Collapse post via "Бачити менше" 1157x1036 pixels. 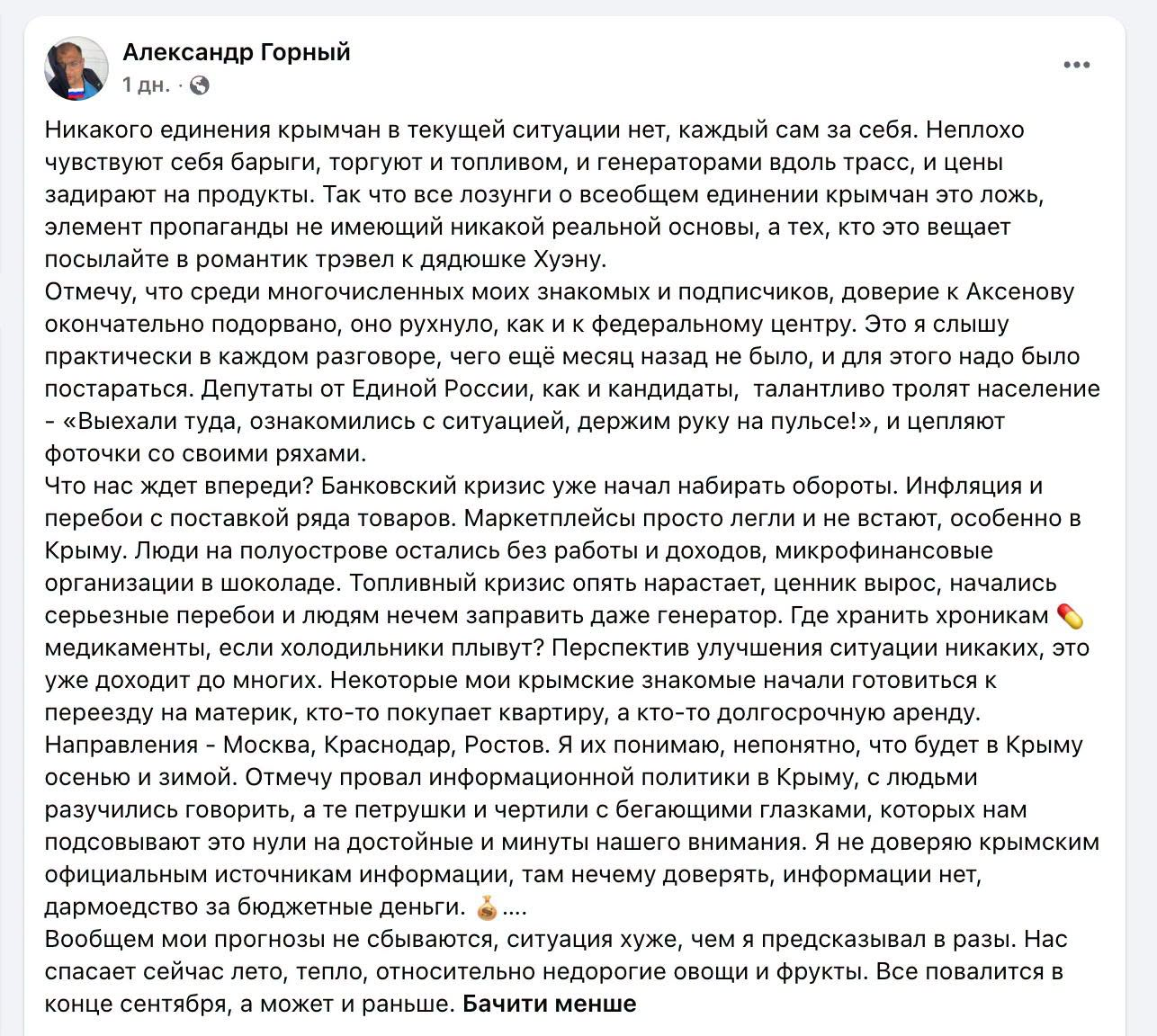[549, 1004]
